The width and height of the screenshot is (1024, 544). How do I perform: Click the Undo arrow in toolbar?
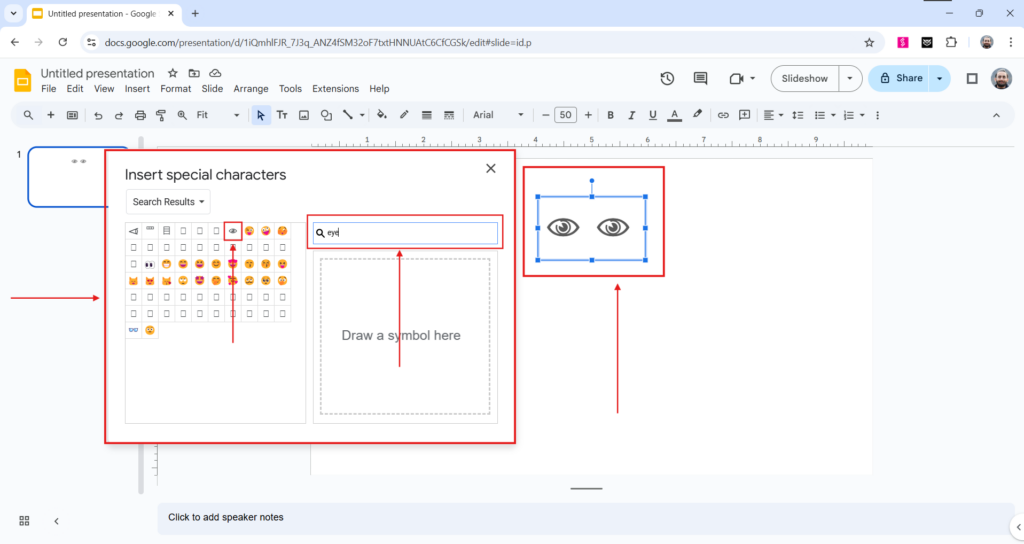click(98, 115)
